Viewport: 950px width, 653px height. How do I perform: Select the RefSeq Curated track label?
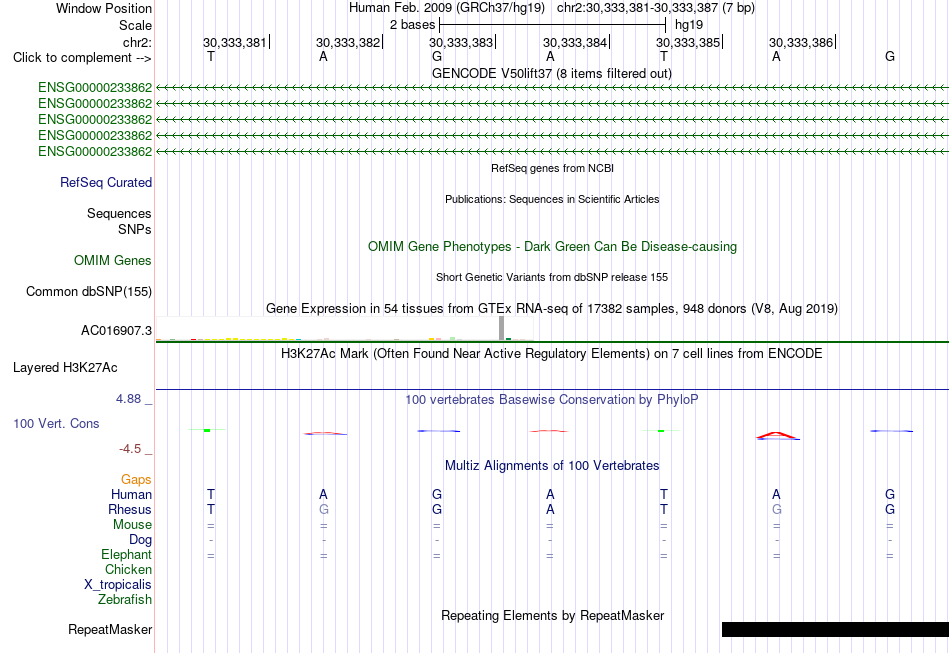[106, 182]
